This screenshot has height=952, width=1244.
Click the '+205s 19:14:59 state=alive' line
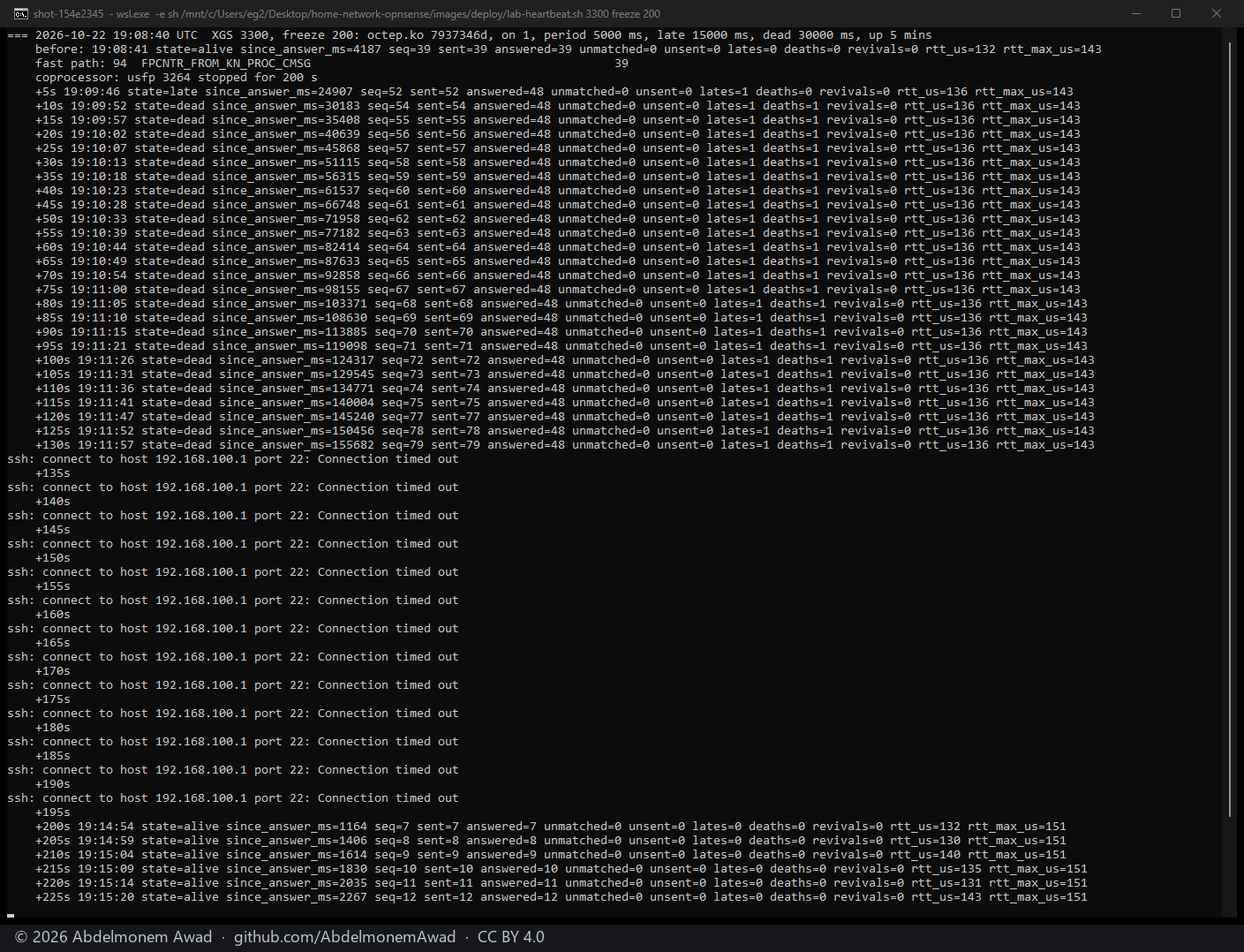(551, 841)
